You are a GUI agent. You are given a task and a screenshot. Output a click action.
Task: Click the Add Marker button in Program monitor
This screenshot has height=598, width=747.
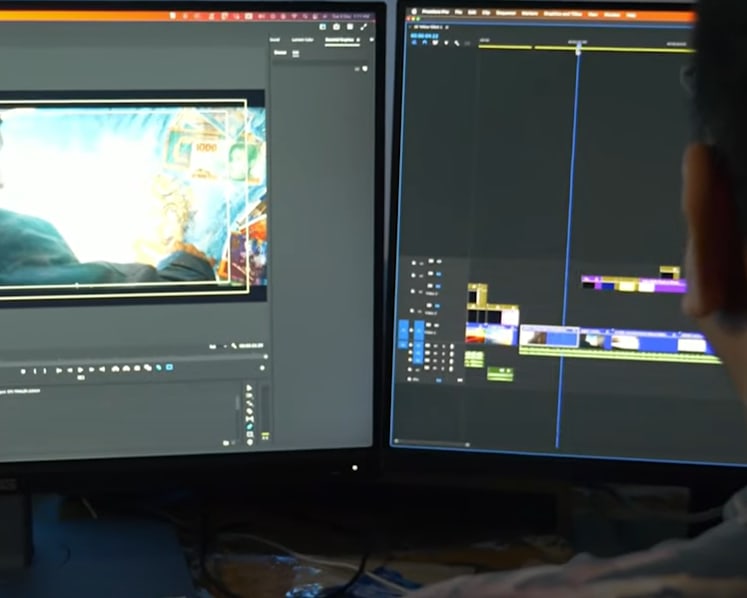pyautogui.click(x=23, y=371)
